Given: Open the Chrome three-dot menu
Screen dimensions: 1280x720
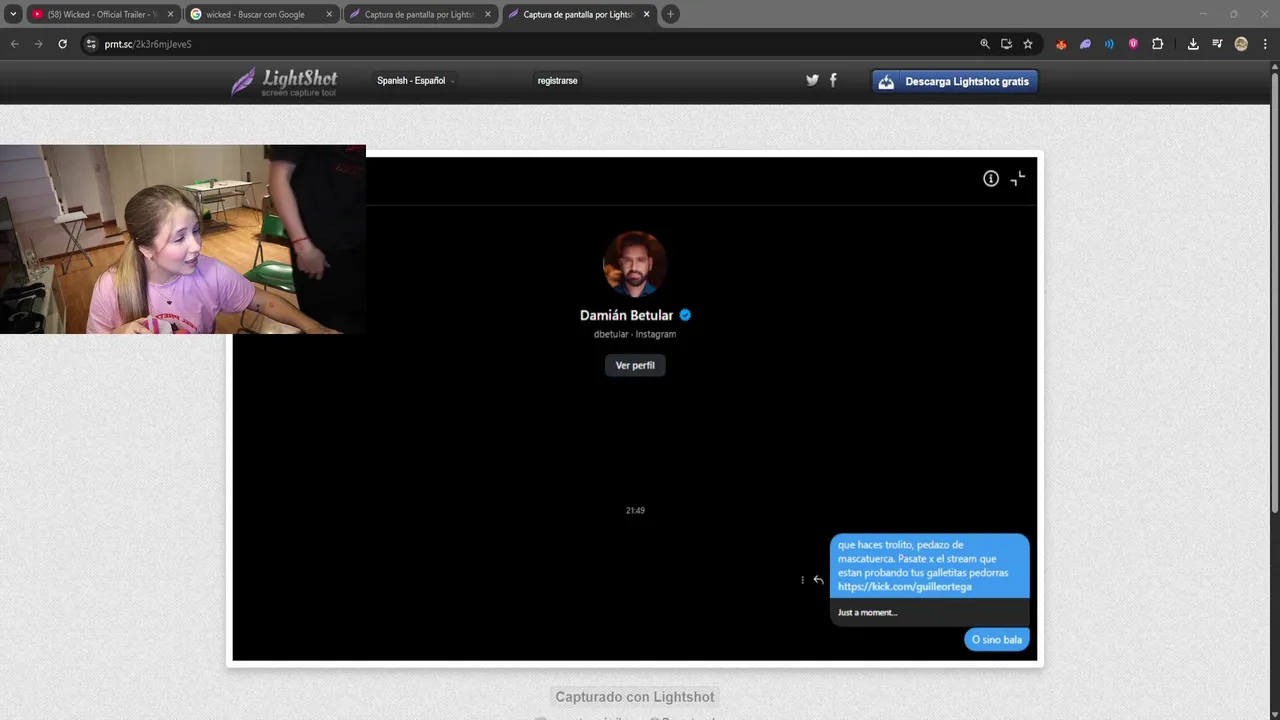Looking at the screenshot, I should [1265, 44].
